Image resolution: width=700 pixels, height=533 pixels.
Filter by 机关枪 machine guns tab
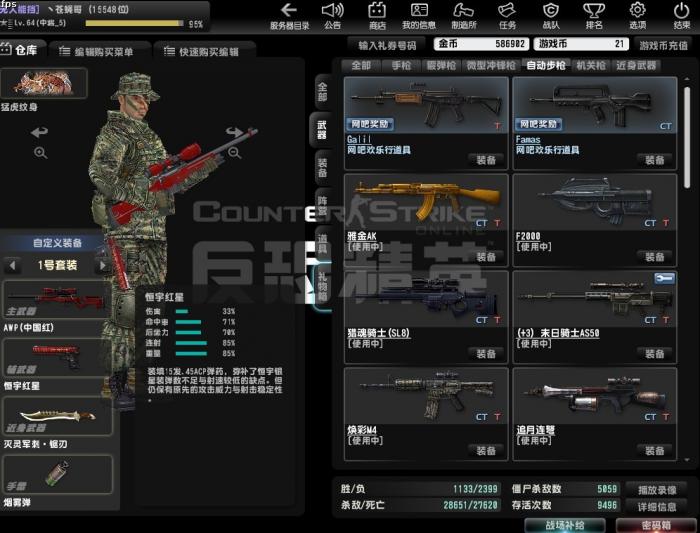click(590, 66)
